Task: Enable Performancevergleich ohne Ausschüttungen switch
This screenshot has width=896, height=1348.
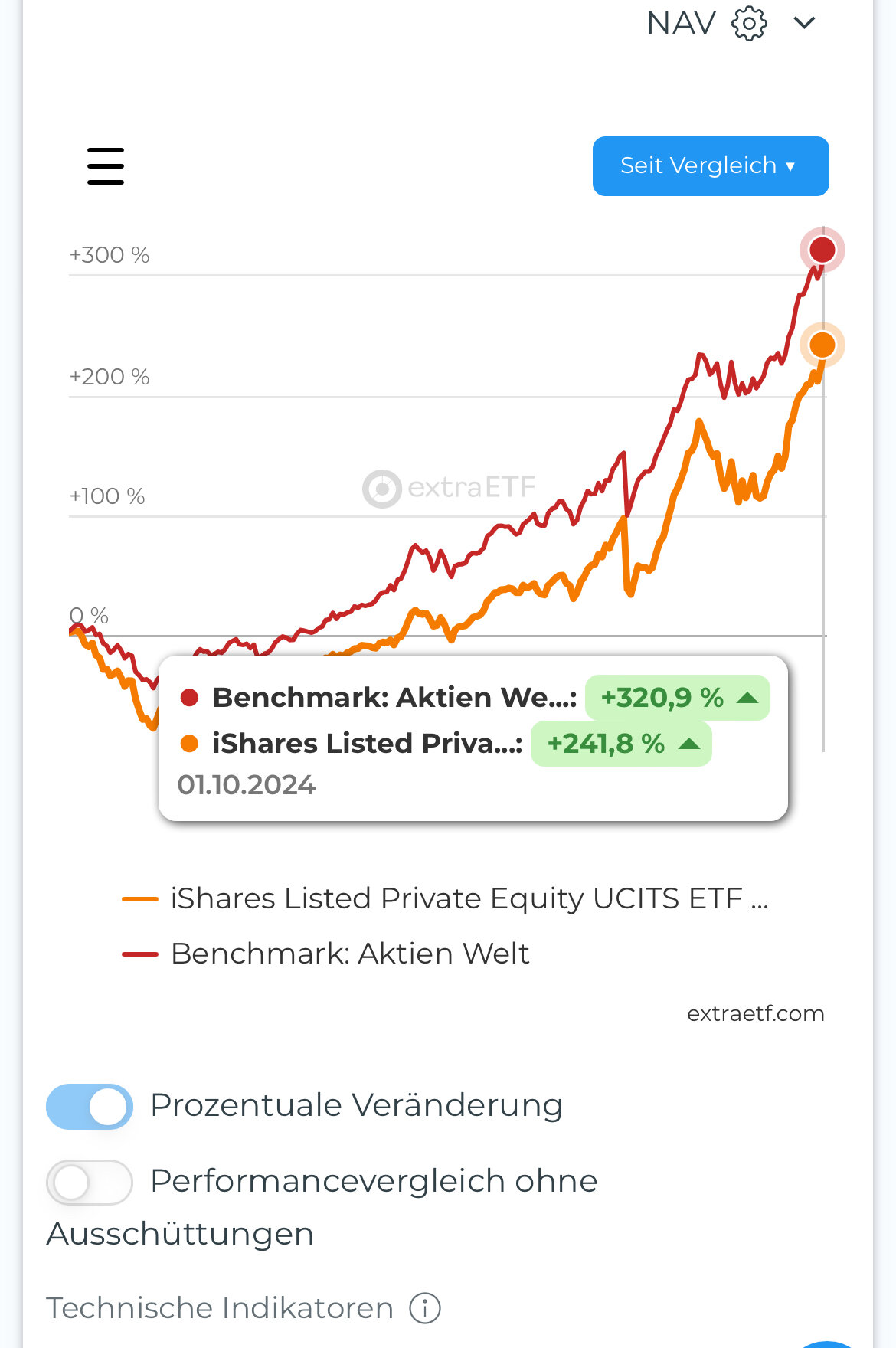Action: 90,1183
